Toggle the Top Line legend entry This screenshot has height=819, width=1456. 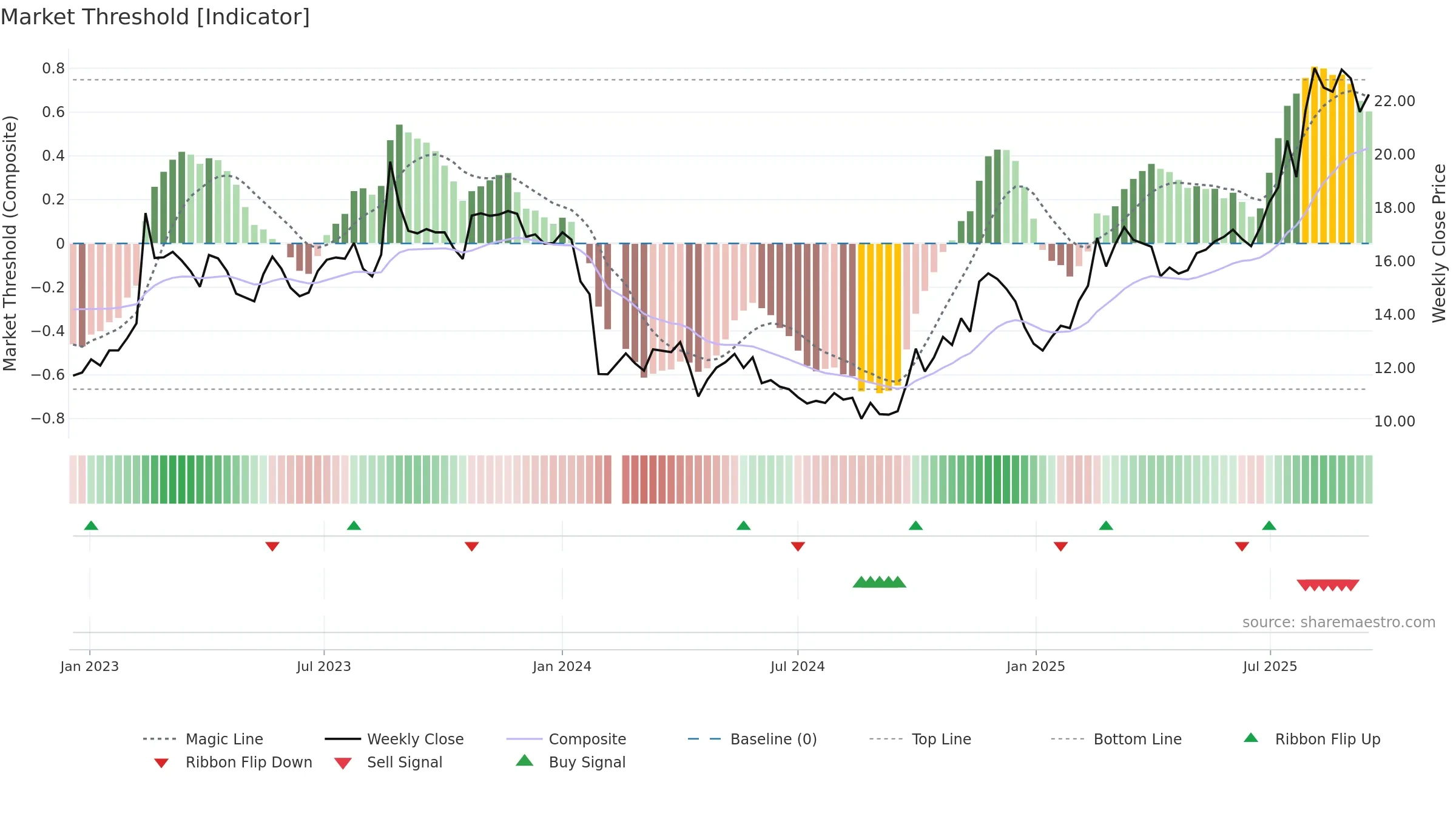(x=920, y=739)
